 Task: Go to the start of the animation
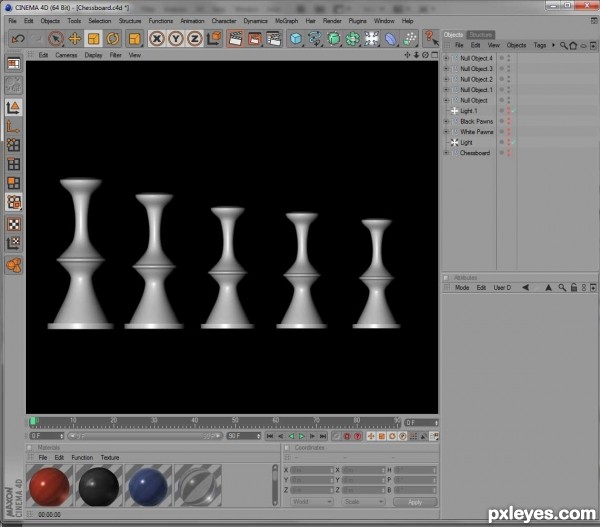(270, 436)
